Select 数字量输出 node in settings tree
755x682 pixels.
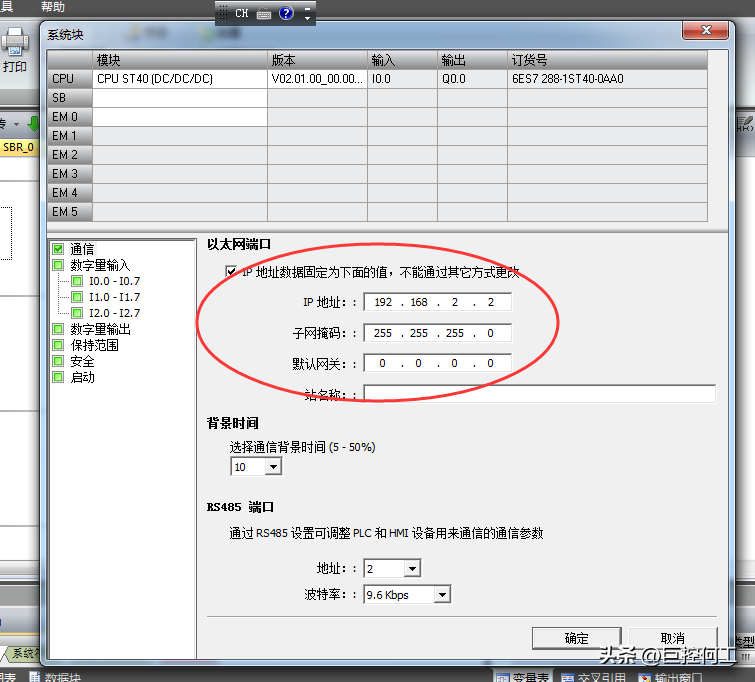[100, 329]
